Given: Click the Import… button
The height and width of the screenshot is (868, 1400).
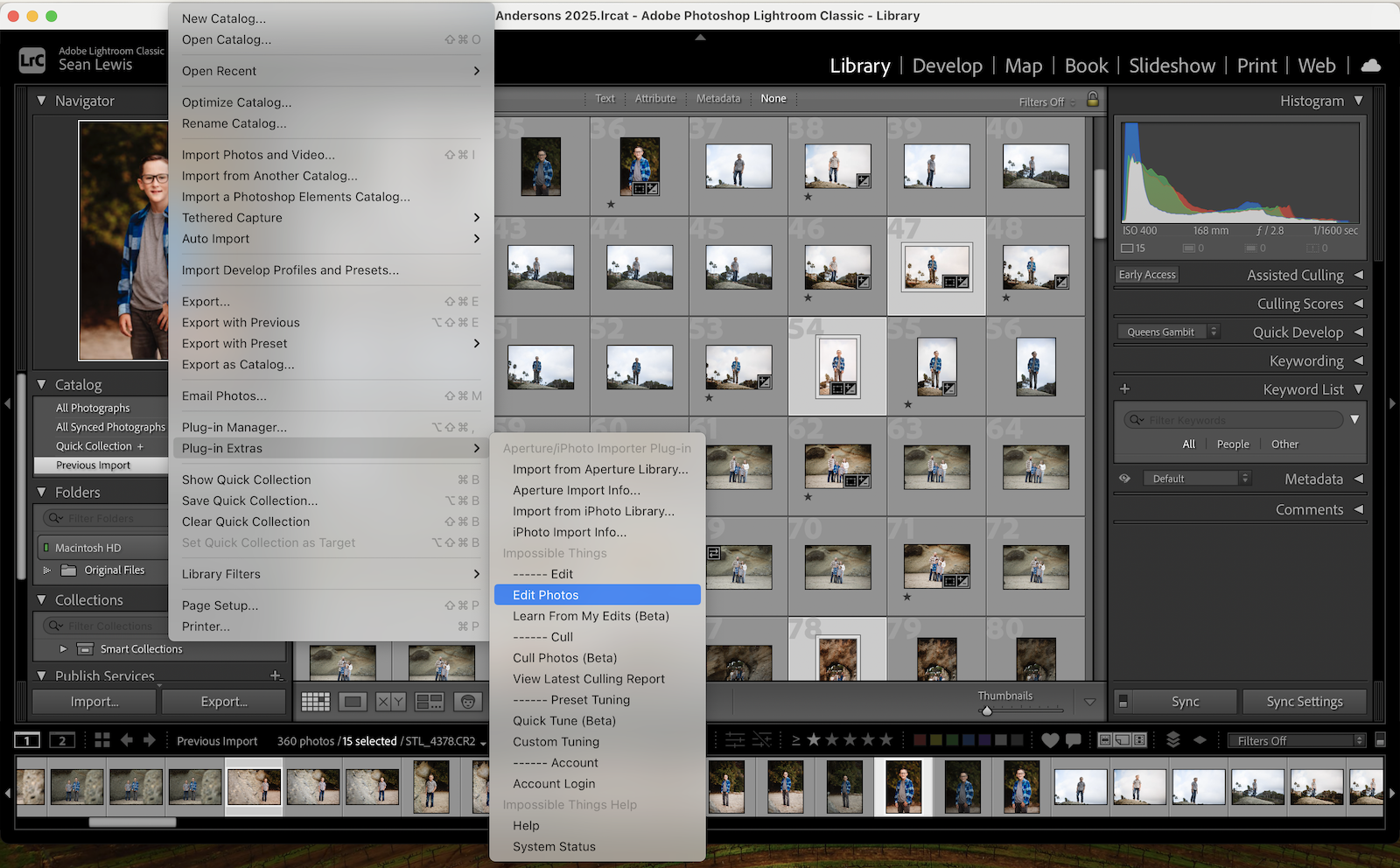Looking at the screenshot, I should click(x=94, y=702).
